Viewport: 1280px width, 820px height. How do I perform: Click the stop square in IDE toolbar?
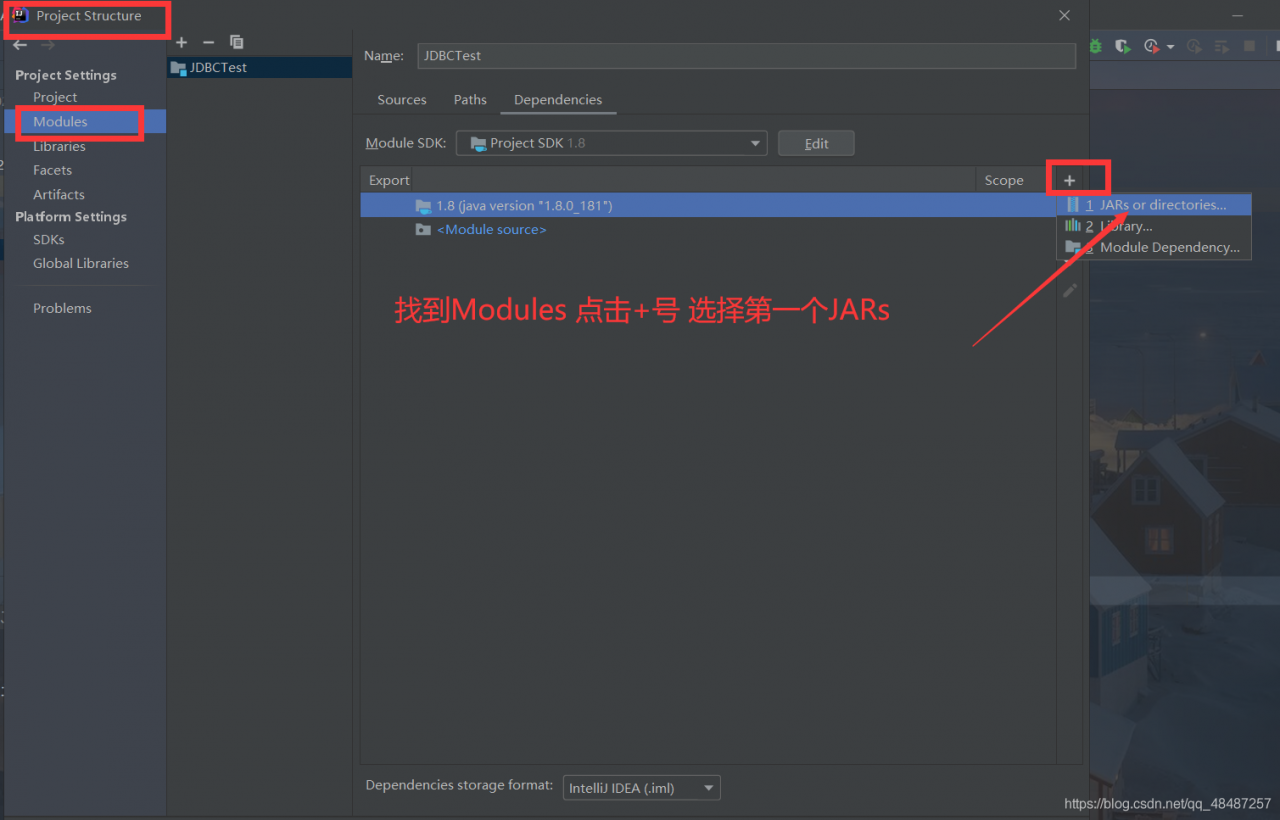1249,46
